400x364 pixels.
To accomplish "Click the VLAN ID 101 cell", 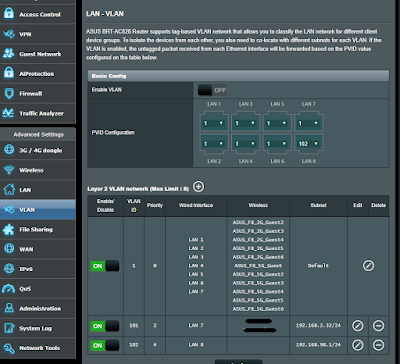I will (134, 325).
